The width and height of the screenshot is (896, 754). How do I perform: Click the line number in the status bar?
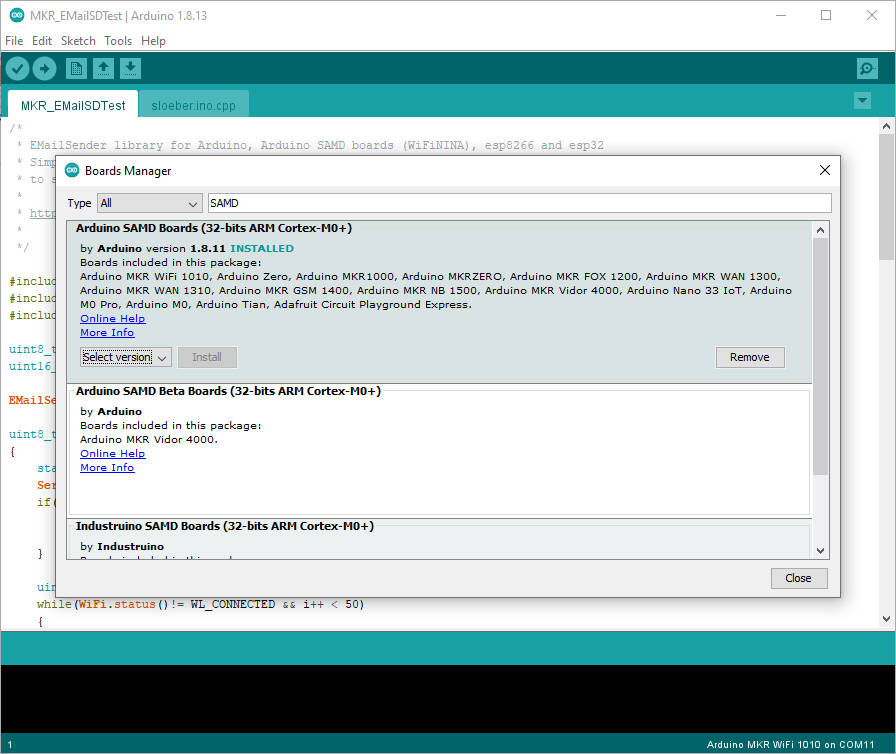click(10, 744)
